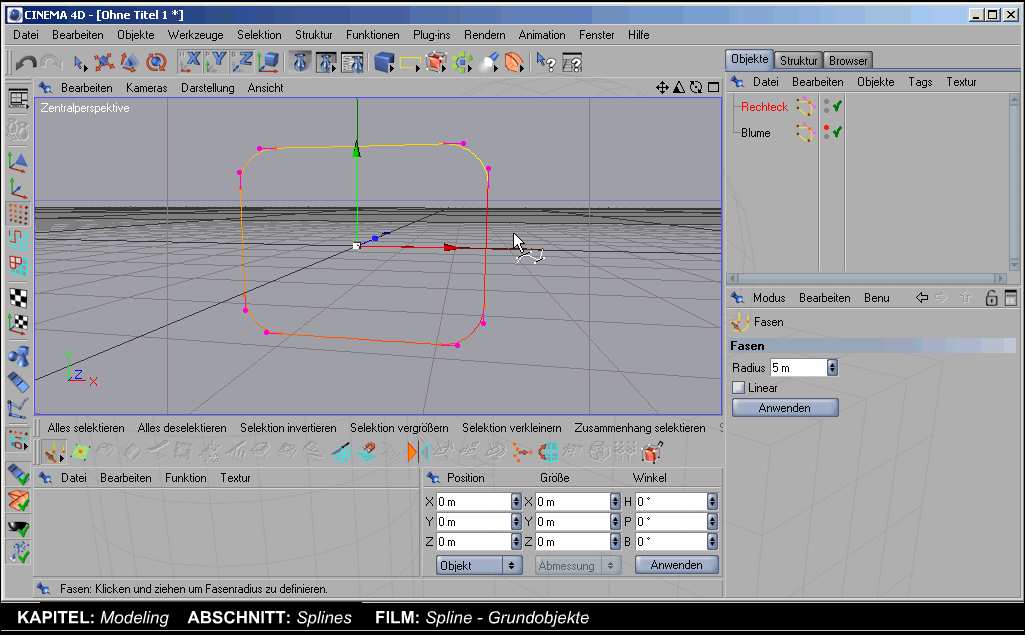Image resolution: width=1025 pixels, height=635 pixels.
Task: Click the knife tool icon in structure toolbar
Action: pos(341,453)
